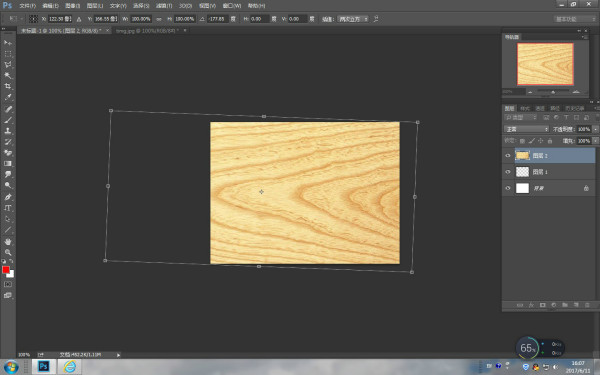This screenshot has width=600, height=375.
Task: Select the Dodge tool
Action: (8, 186)
